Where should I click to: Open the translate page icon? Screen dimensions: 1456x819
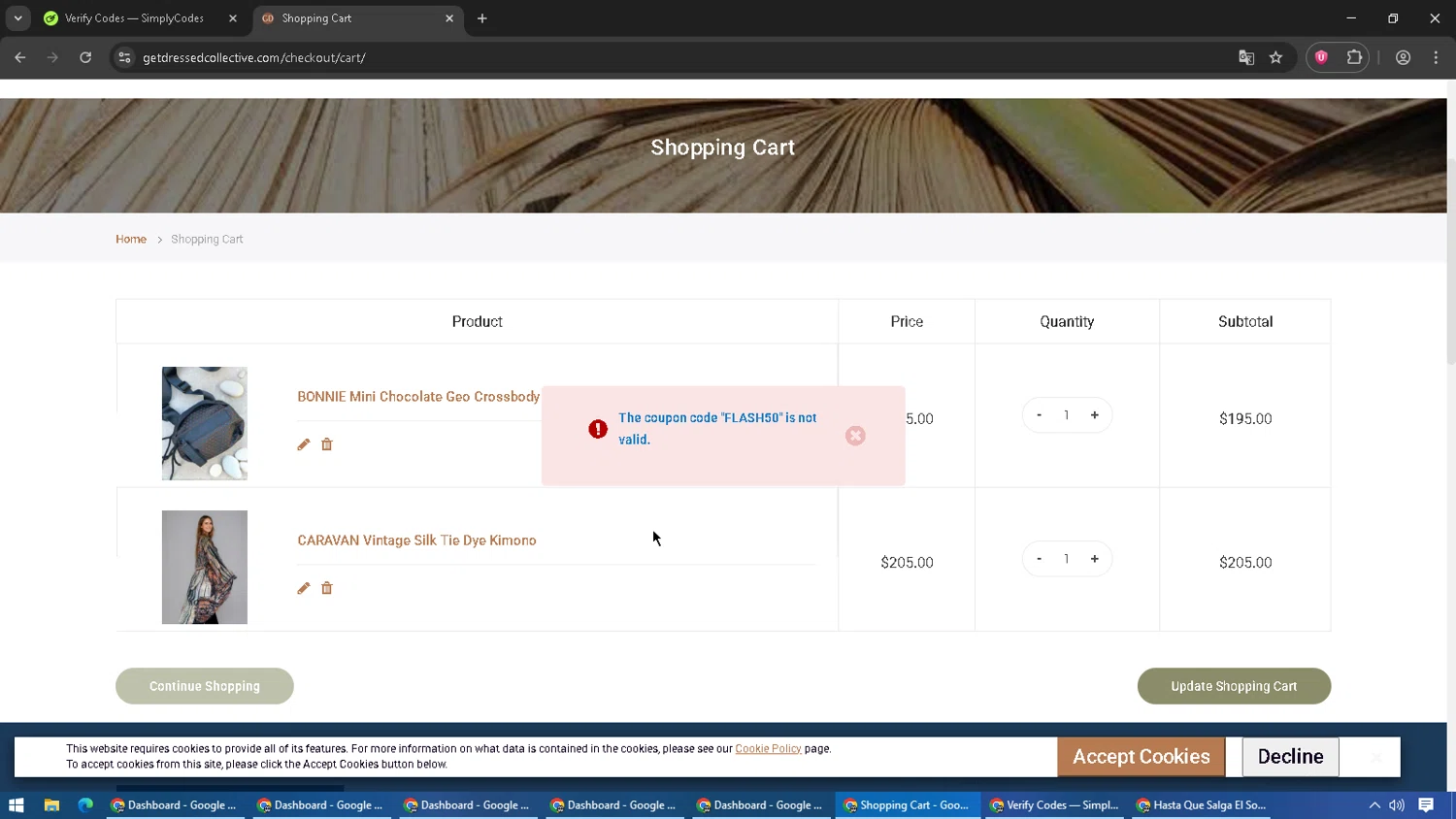1246,58
